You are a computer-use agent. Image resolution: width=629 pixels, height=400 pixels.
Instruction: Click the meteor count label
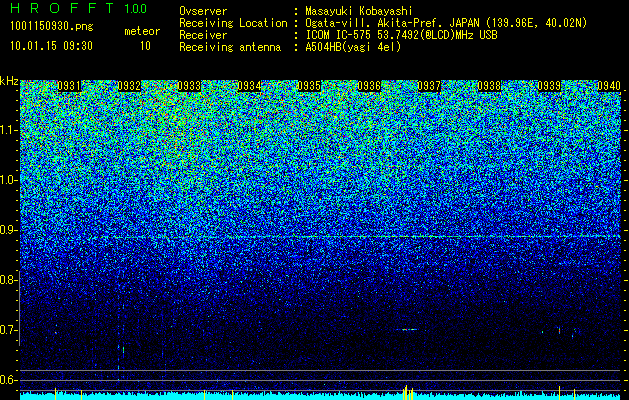tap(142, 31)
